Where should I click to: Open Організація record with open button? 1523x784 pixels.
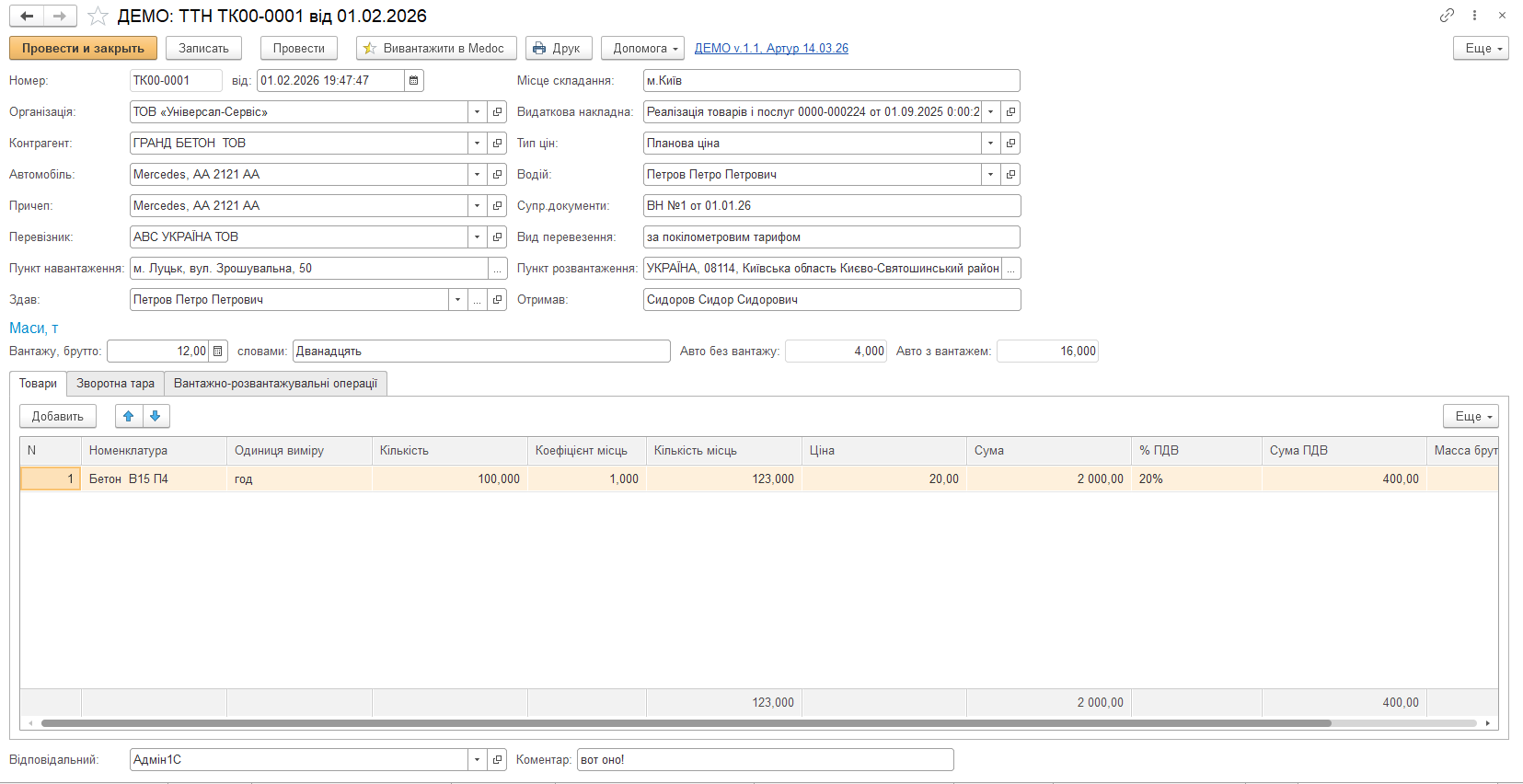498,112
